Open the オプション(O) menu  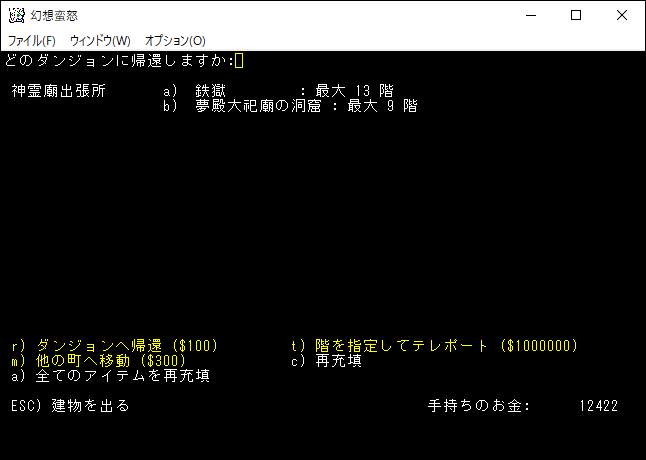[x=175, y=41]
